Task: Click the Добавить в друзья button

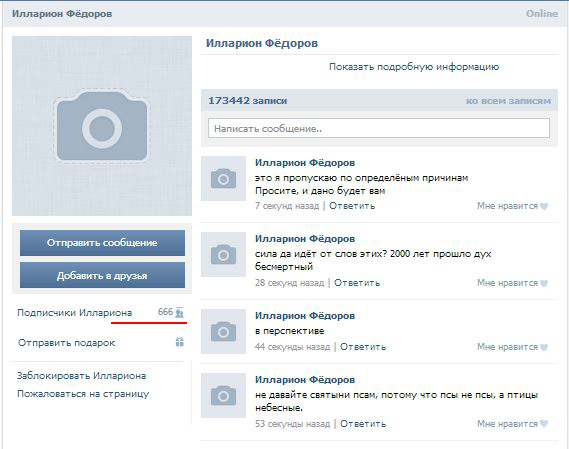Action: click(102, 275)
